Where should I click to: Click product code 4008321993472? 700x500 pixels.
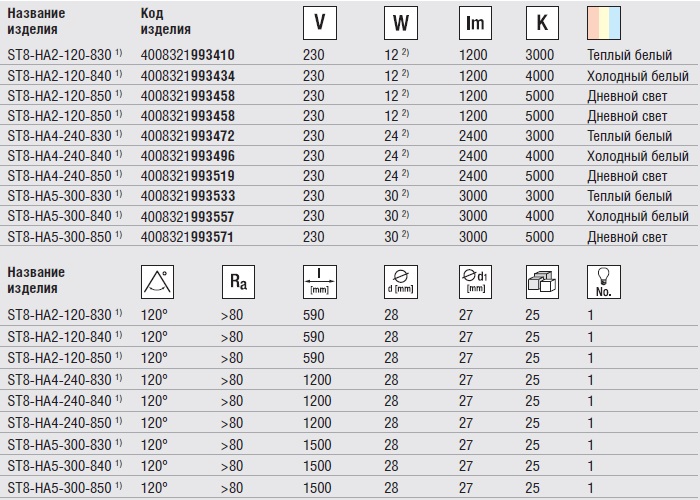tap(189, 136)
